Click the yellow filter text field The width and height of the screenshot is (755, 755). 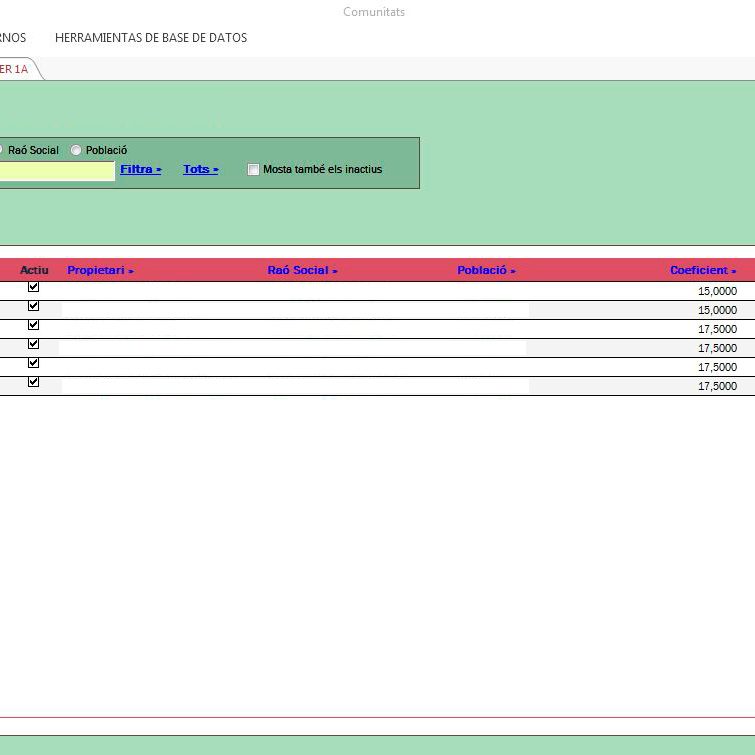55,170
